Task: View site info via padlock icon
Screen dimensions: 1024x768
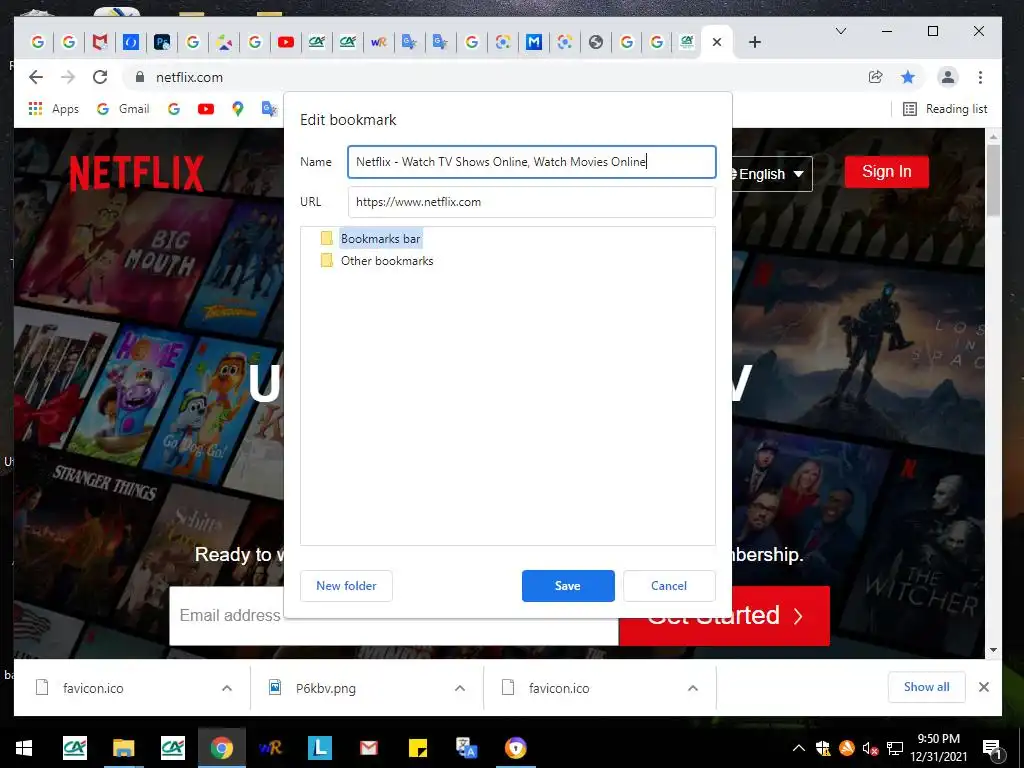Action: 139,77
